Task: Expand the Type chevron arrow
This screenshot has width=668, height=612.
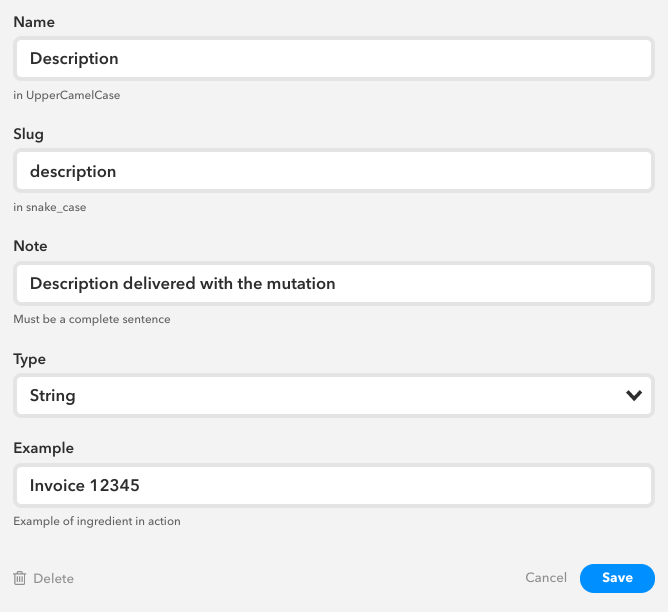Action: coord(634,396)
